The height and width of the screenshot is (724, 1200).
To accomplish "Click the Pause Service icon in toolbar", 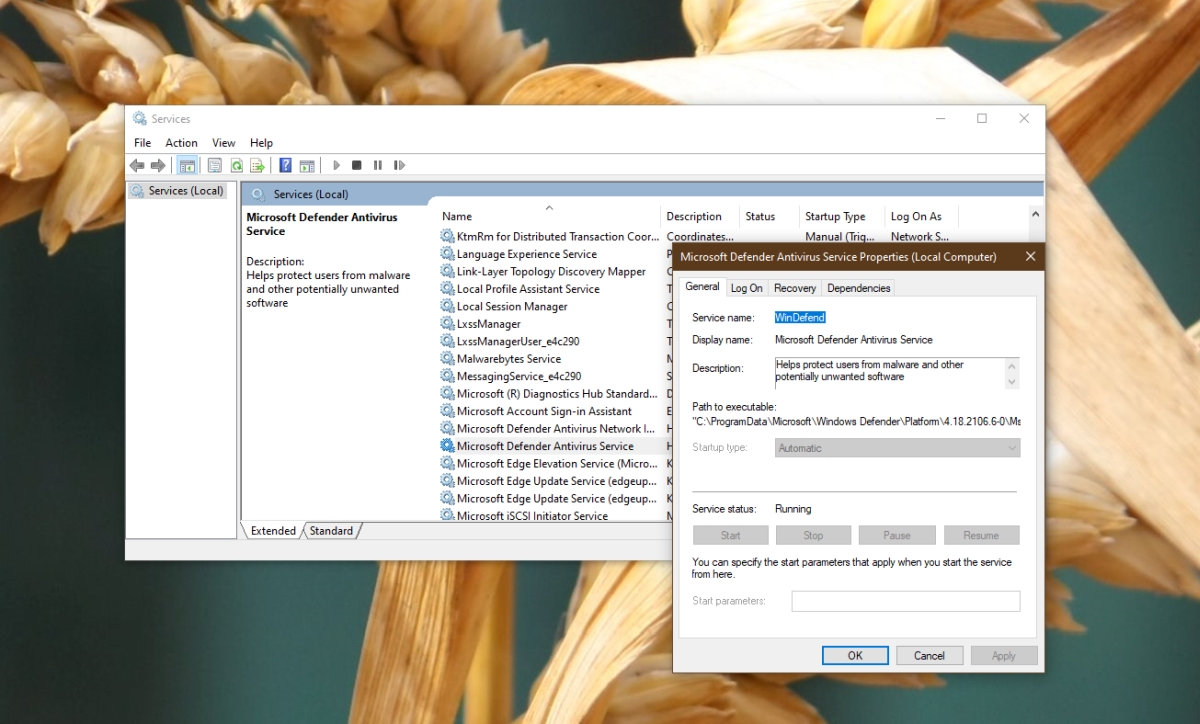I will [378, 165].
